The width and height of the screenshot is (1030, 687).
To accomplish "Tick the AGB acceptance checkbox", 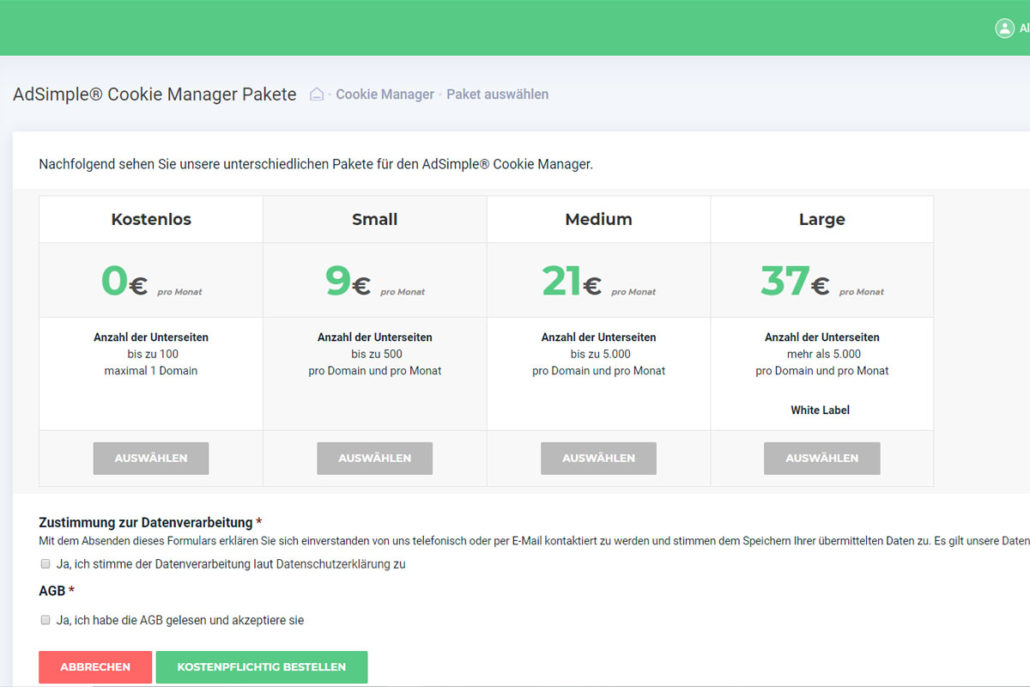I will coord(45,620).
